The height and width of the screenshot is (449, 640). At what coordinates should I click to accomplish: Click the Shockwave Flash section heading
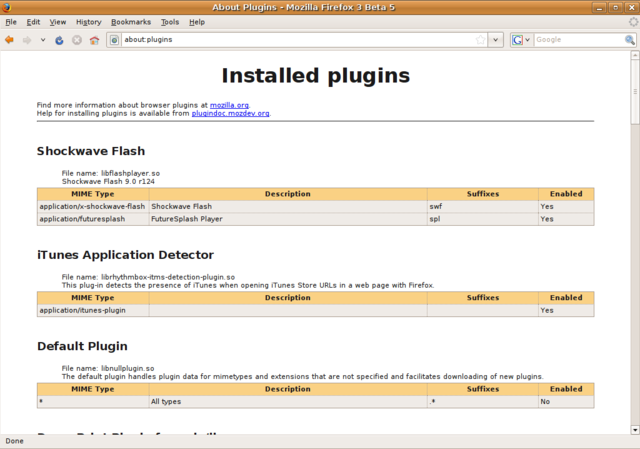pyautogui.click(x=91, y=151)
